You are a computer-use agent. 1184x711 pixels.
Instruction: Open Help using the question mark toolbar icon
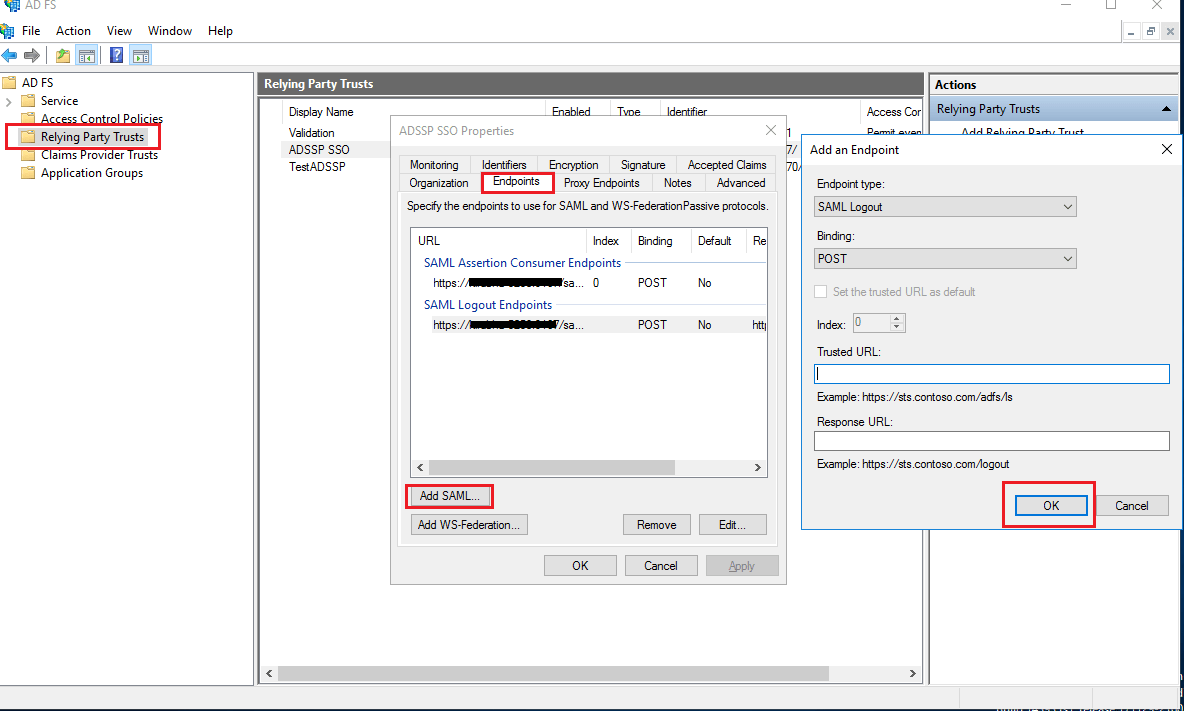[x=116, y=55]
